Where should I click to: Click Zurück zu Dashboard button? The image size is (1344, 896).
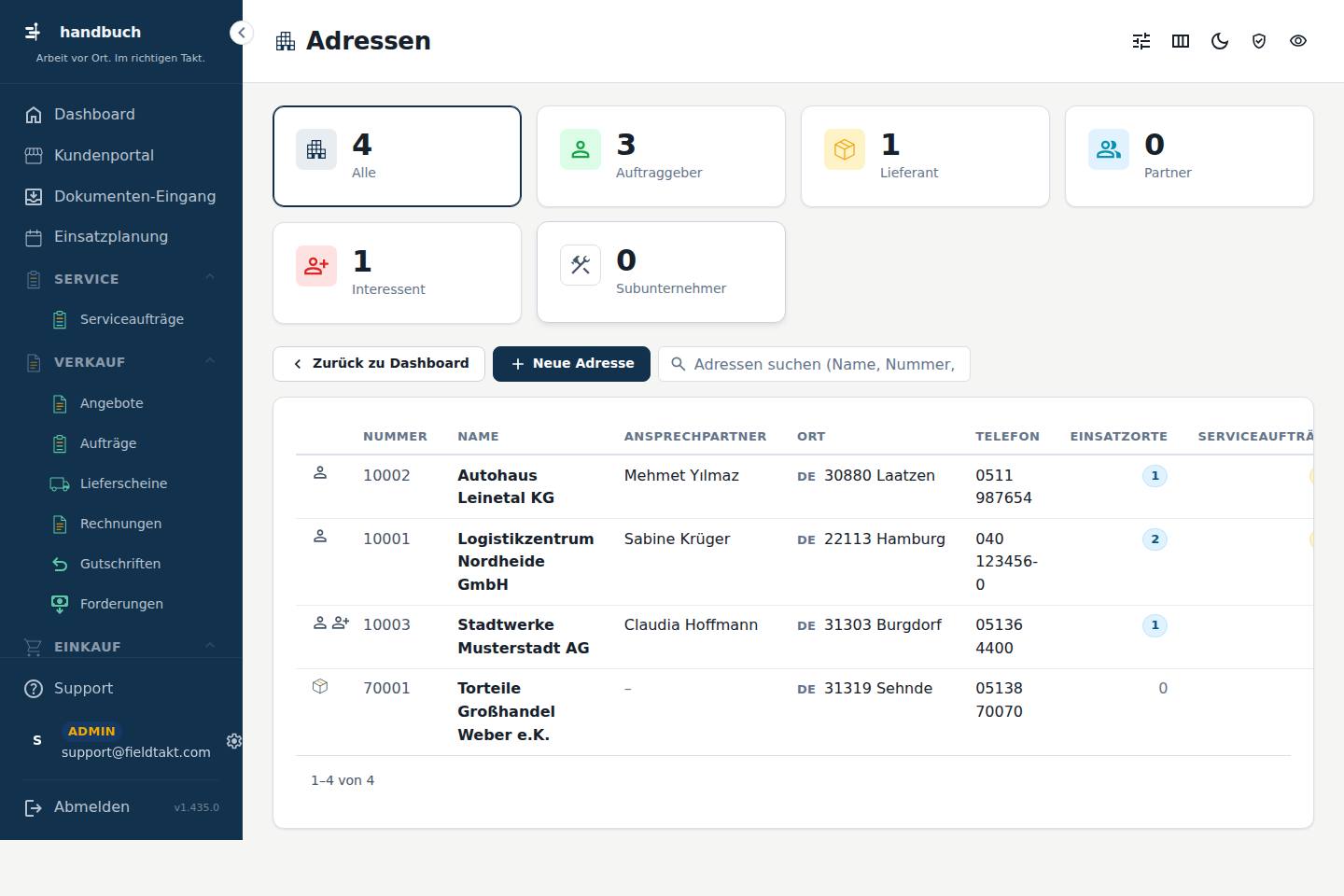click(379, 364)
